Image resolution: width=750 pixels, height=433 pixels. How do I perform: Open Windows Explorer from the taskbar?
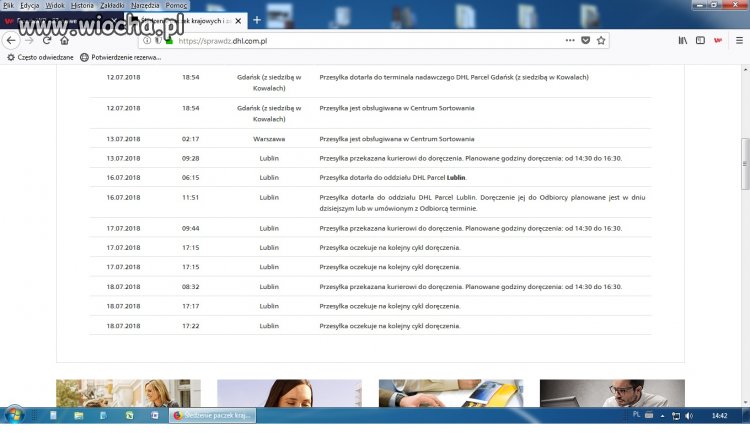click(x=78, y=415)
